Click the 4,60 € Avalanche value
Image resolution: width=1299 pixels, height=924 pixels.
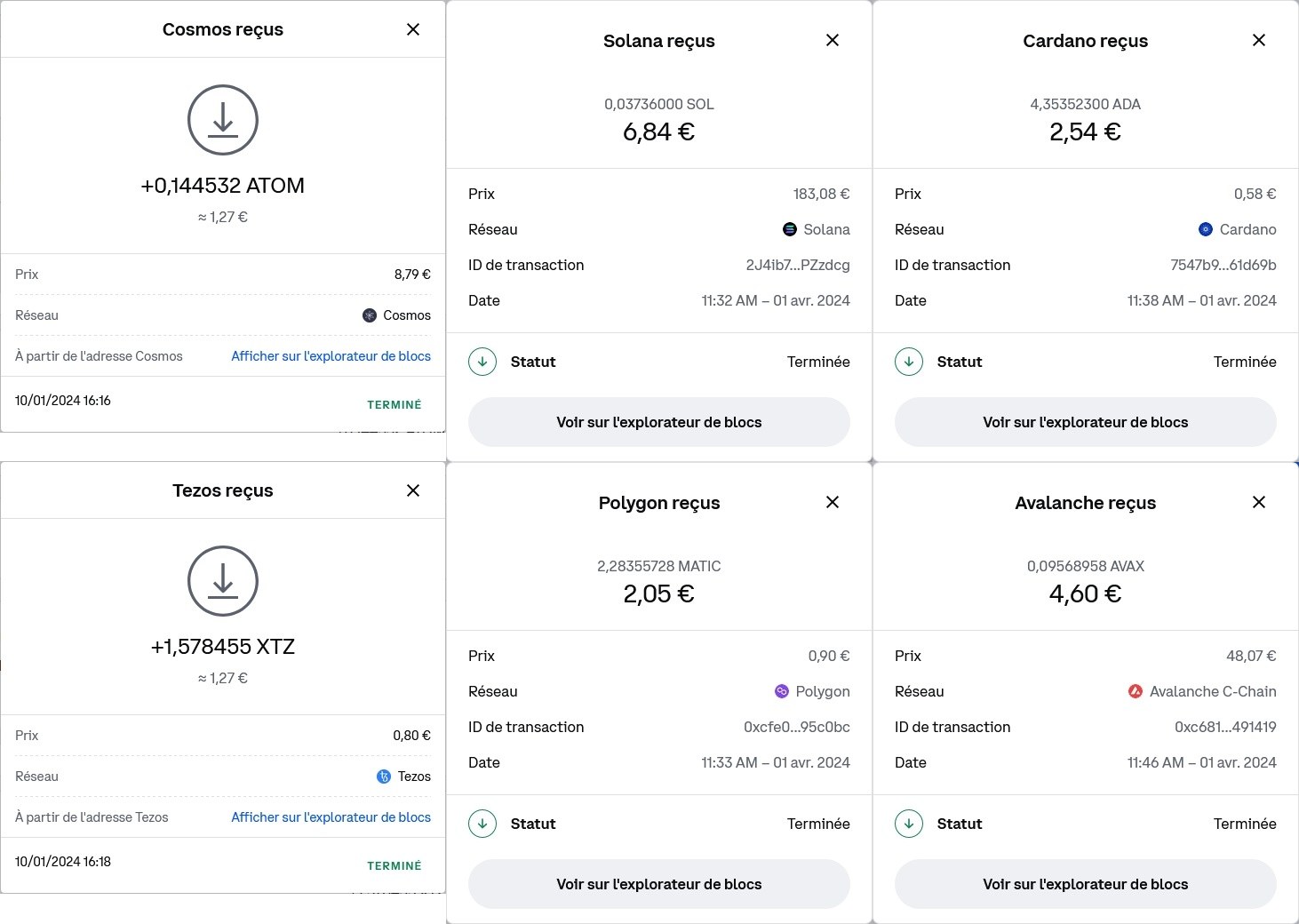1086,594
